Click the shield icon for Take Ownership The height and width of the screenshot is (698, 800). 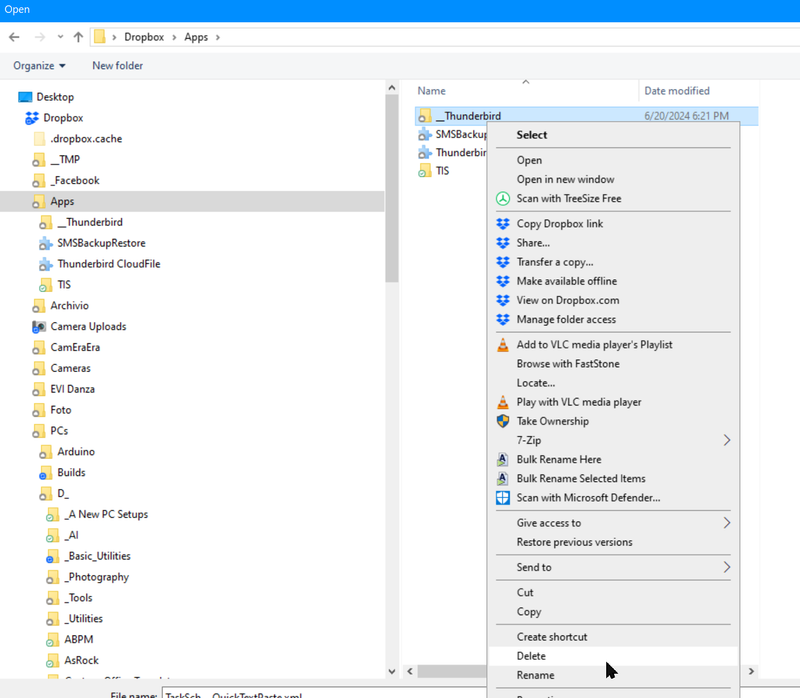tap(503, 422)
